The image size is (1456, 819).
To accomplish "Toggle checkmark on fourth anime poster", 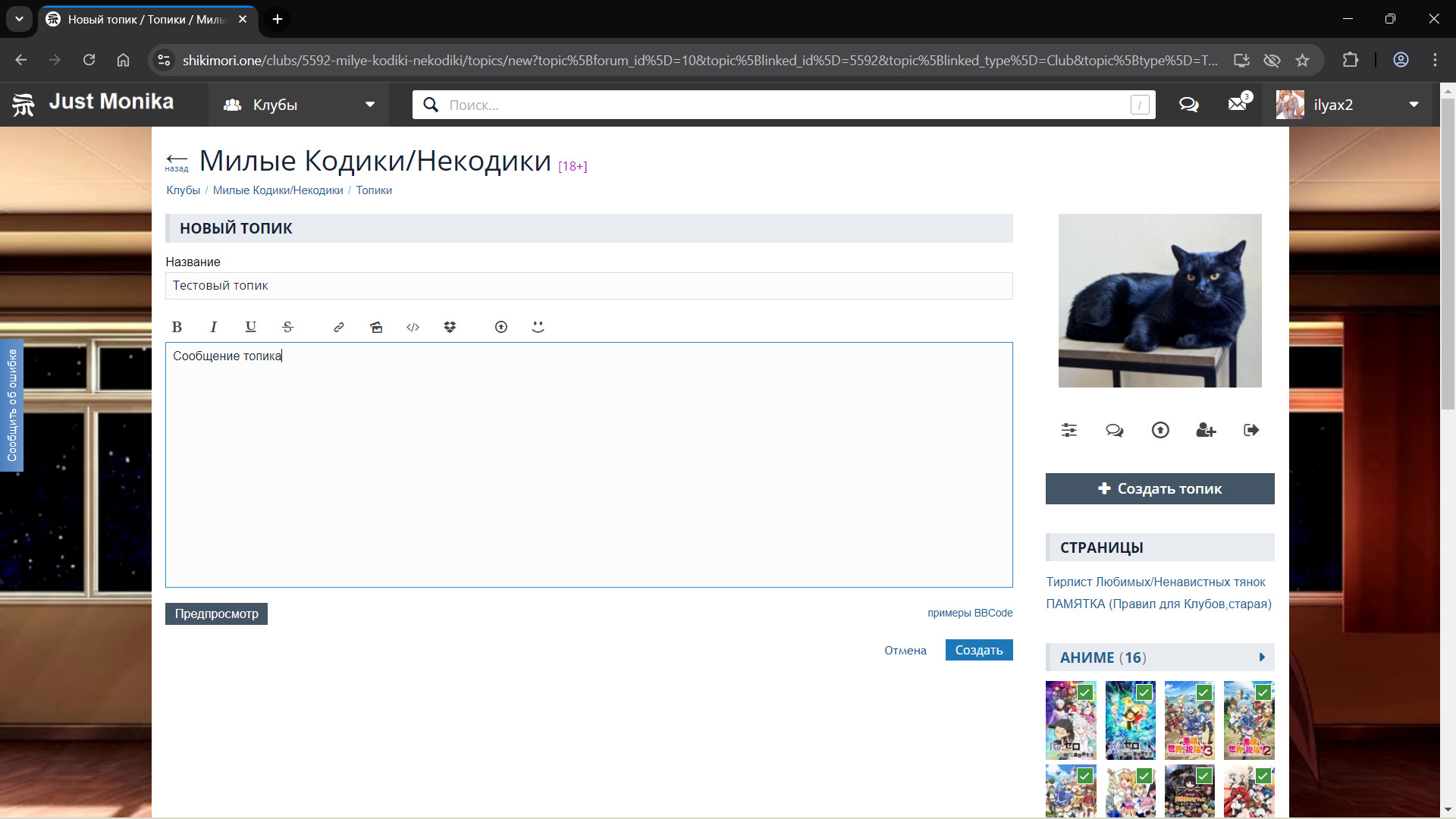I will [x=1263, y=692].
